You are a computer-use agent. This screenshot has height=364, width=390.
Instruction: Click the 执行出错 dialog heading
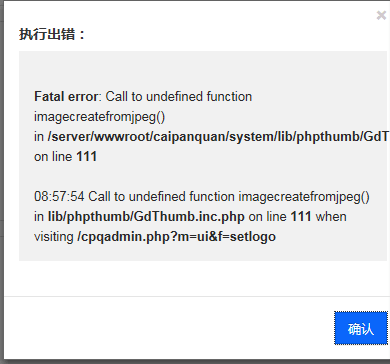click(x=52, y=34)
